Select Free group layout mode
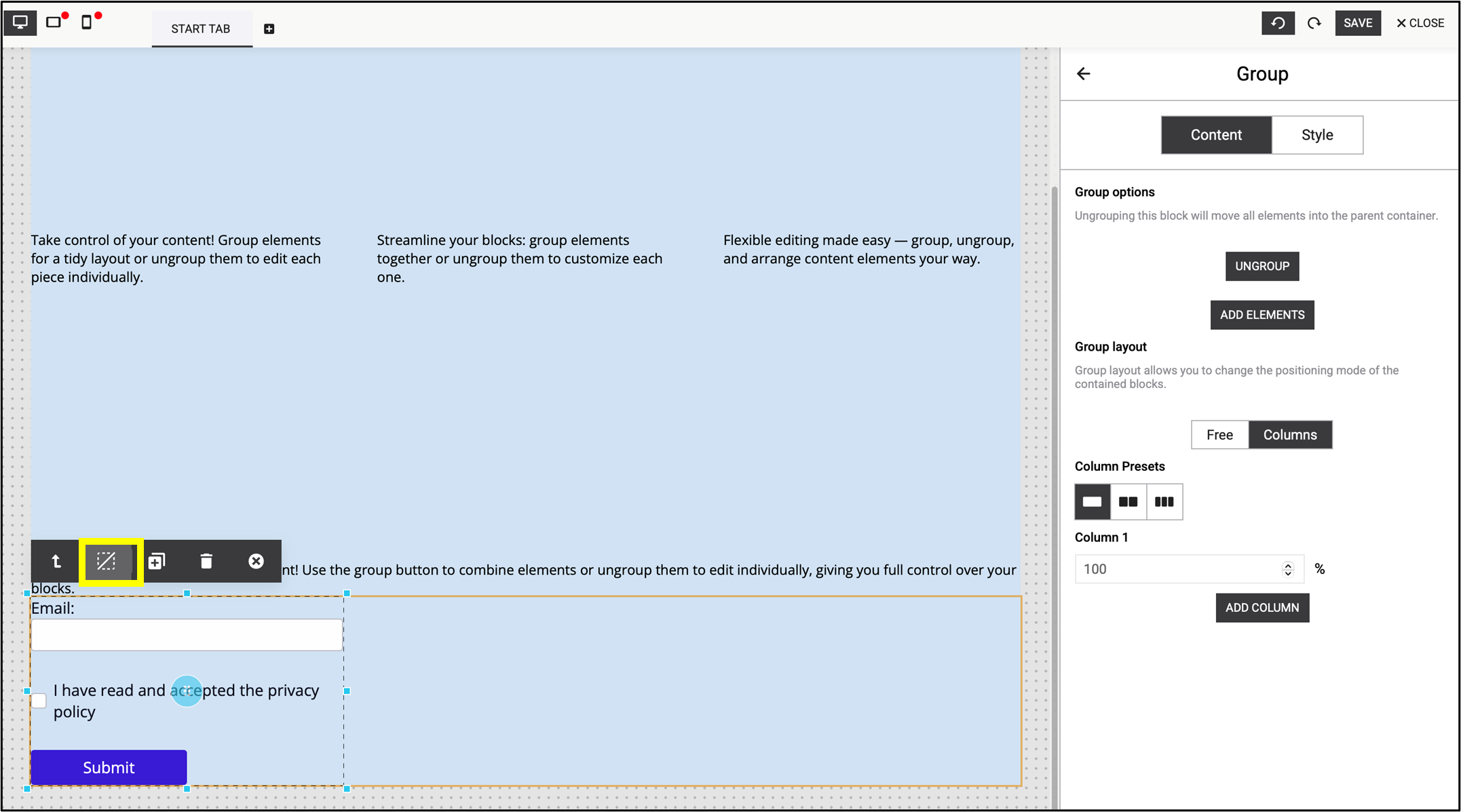Viewport: 1461px width, 812px height. coord(1219,435)
